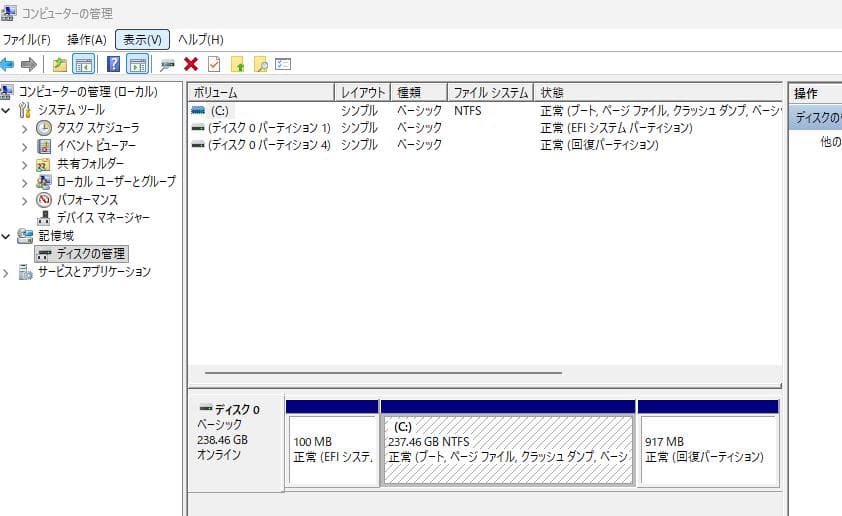Click the Computer Management app icon in title bar
The image size is (842, 516).
coord(8,12)
